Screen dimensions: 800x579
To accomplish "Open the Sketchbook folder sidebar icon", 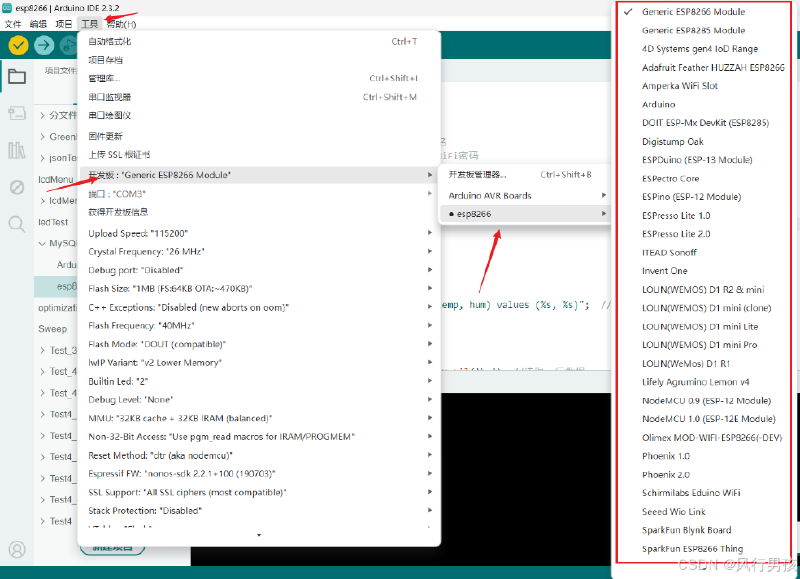I will pos(17,77).
